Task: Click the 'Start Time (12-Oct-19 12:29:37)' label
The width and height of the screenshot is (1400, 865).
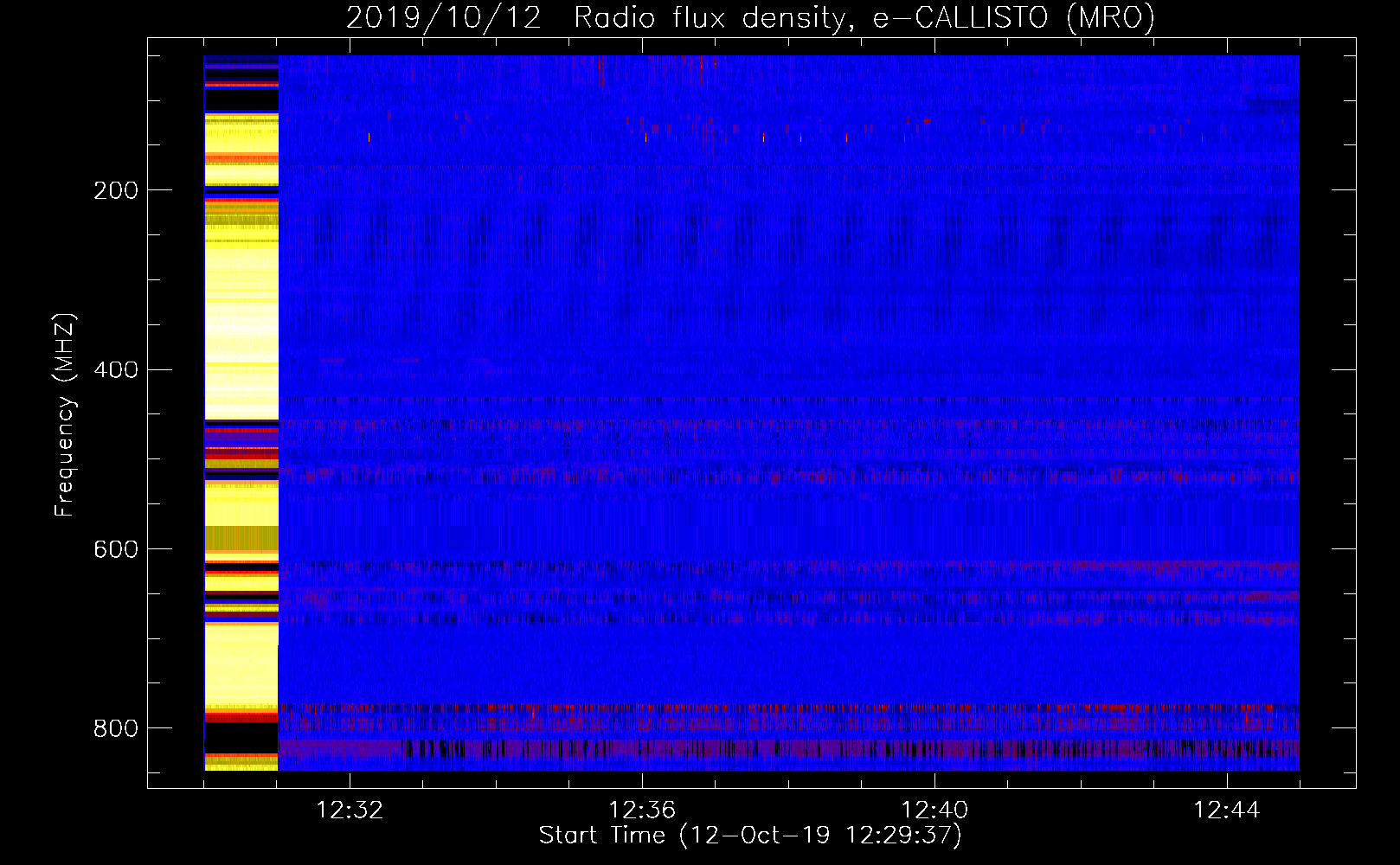Action: click(x=750, y=836)
